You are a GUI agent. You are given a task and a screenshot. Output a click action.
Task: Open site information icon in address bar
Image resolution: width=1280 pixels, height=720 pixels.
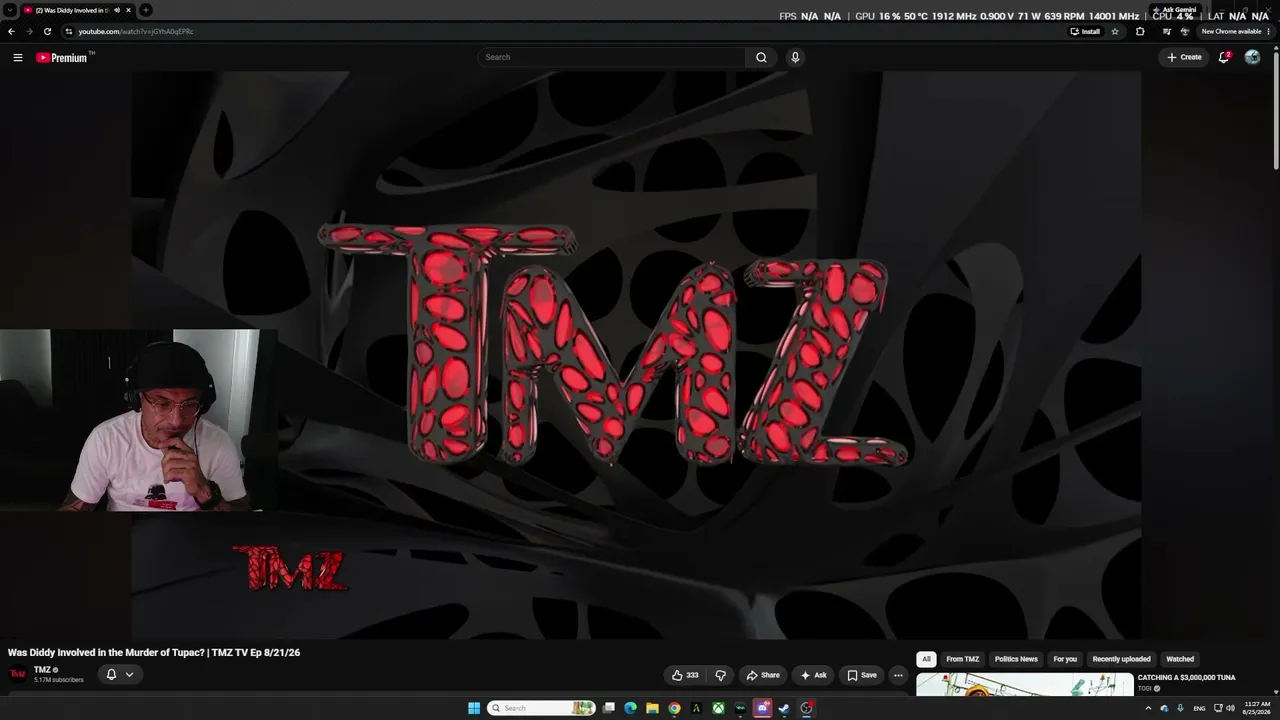point(68,31)
